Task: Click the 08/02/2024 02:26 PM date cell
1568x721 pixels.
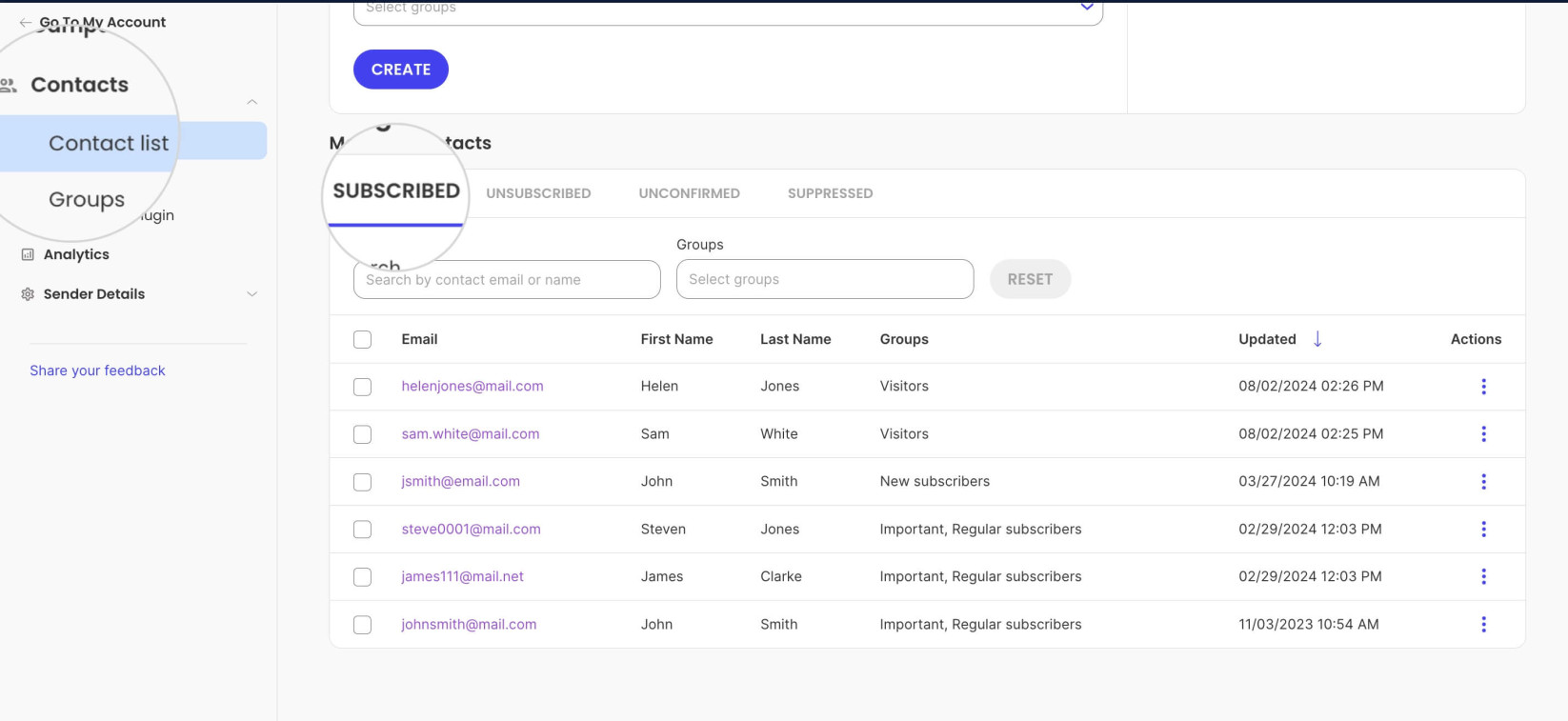Action: [1311, 386]
